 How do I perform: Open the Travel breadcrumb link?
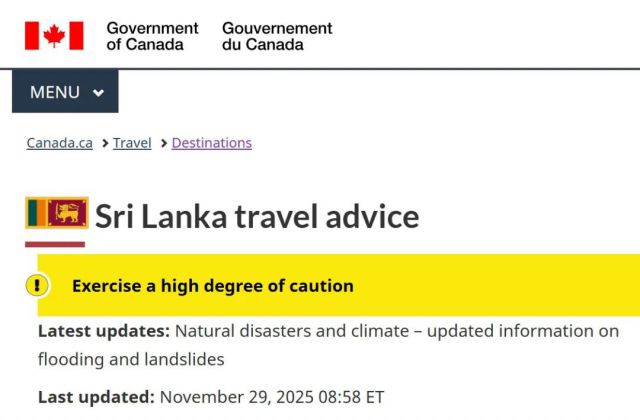pos(132,143)
